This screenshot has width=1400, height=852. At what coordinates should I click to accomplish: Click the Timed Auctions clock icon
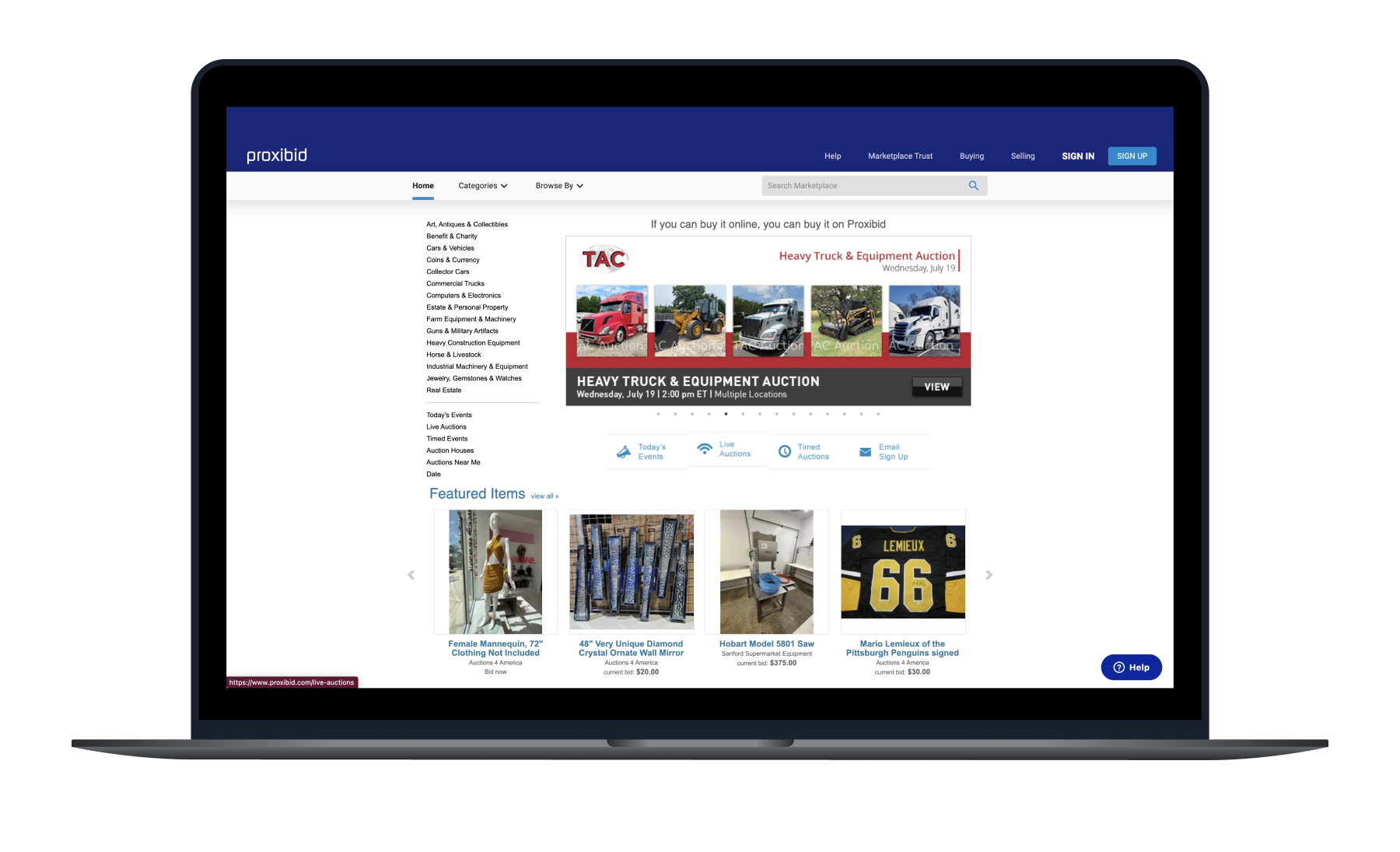pos(785,451)
